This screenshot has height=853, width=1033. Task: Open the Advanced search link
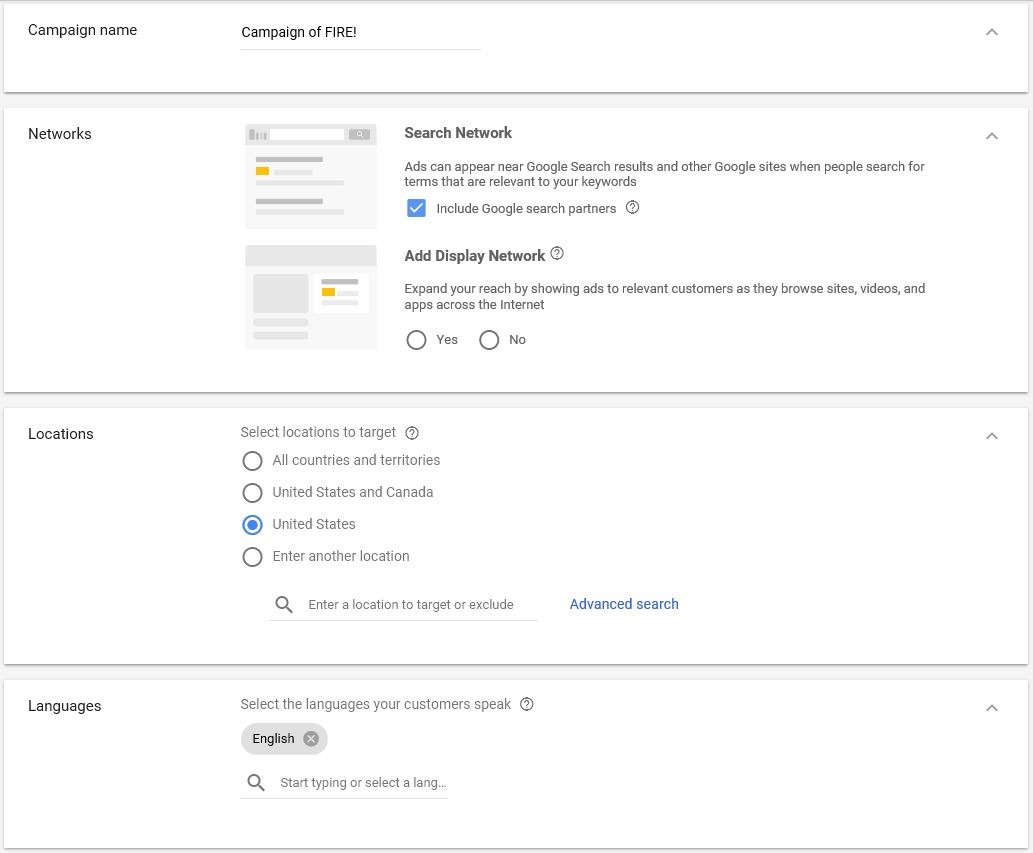coord(624,604)
